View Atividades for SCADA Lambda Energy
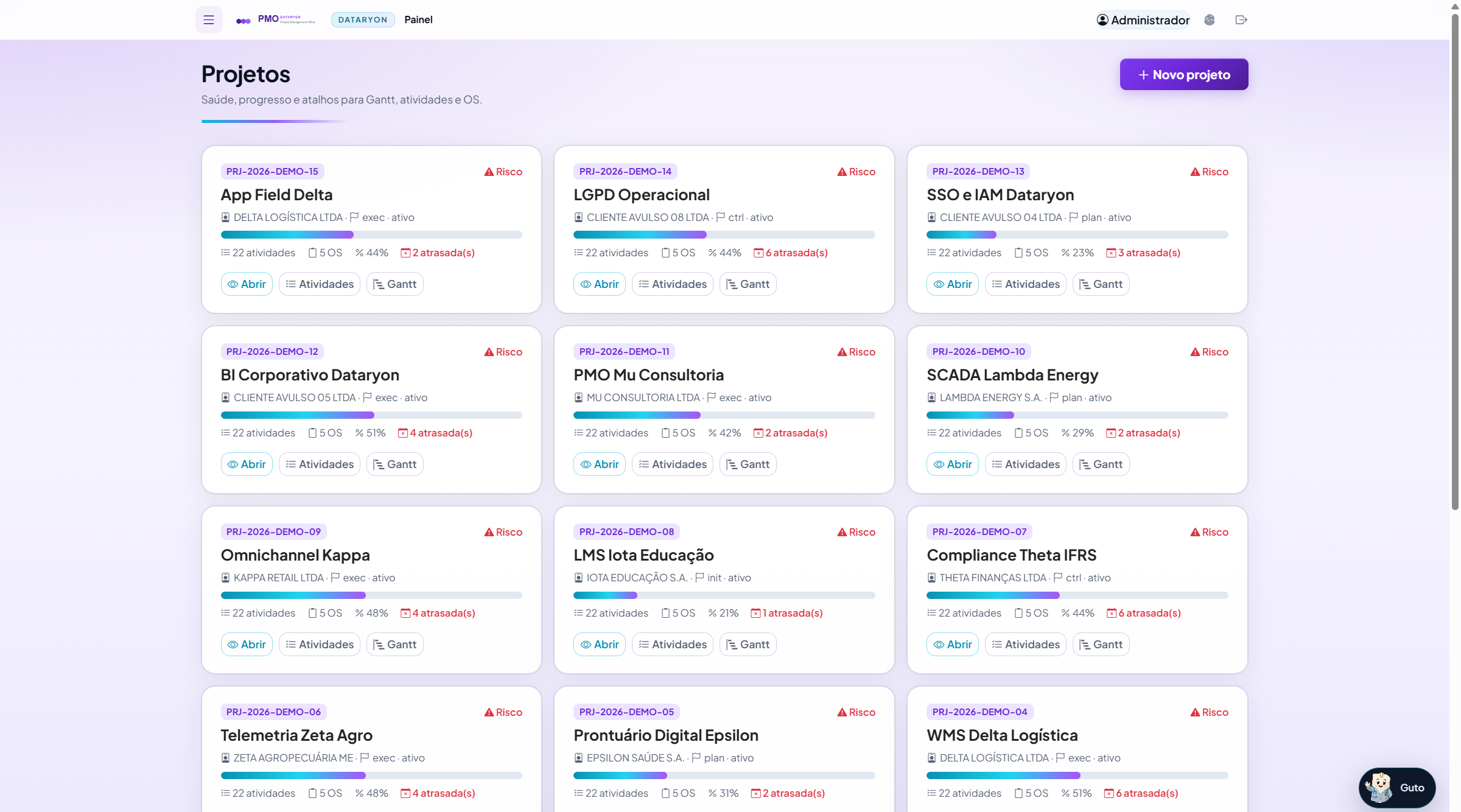Screen dimensions: 1461x812 pyautogui.click(x=1026, y=464)
